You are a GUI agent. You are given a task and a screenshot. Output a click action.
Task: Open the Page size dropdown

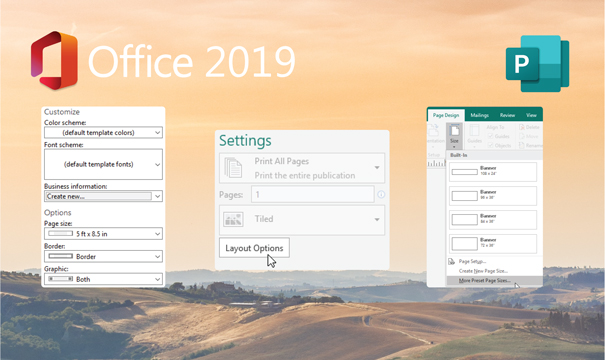tap(103, 234)
